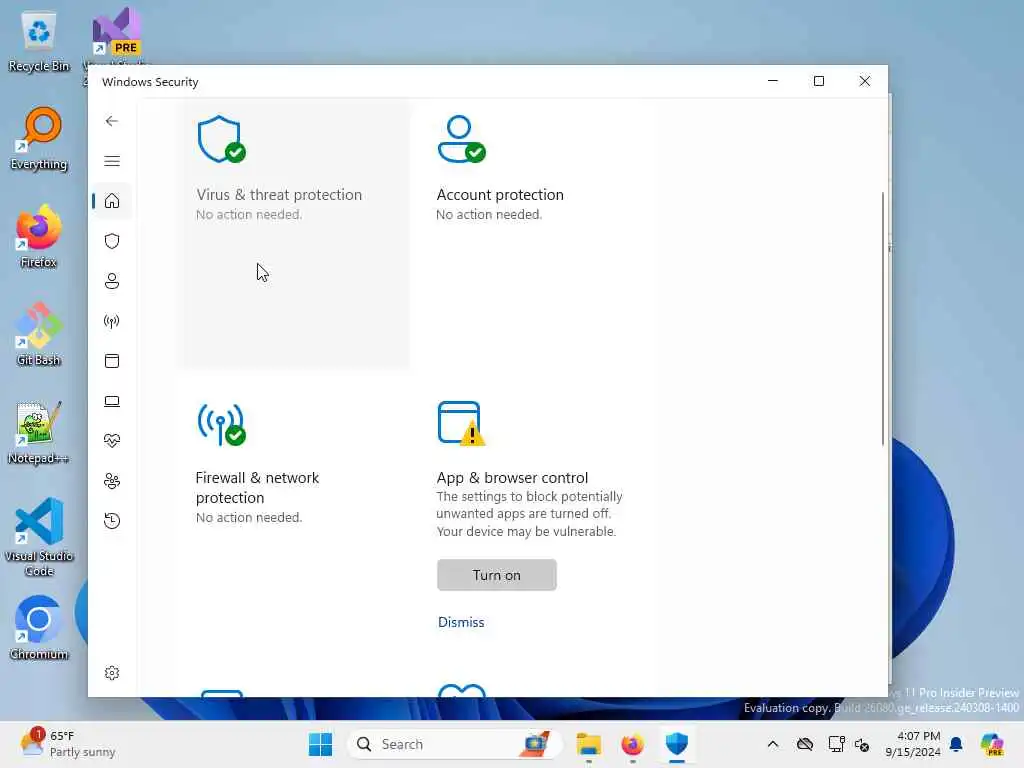Screen dimensions: 1024x768
Task: Click the Virus & threat protection shield tile icon
Action: point(221,139)
